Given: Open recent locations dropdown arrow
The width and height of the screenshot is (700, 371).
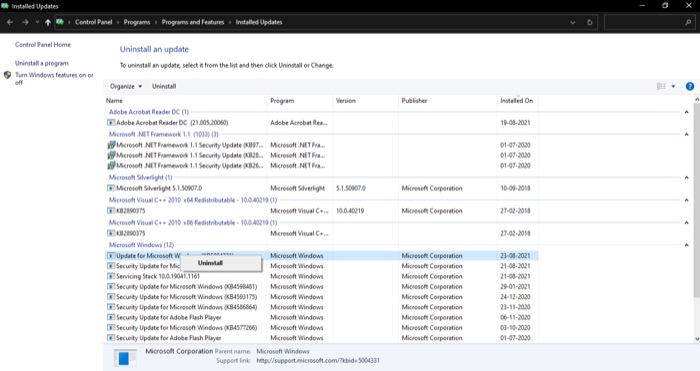Looking at the screenshot, I should point(37,22).
